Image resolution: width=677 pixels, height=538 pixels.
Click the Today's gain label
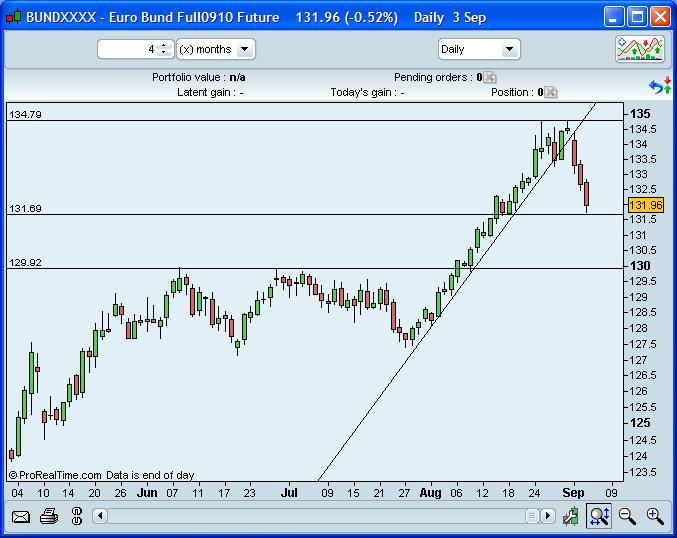(x=364, y=92)
